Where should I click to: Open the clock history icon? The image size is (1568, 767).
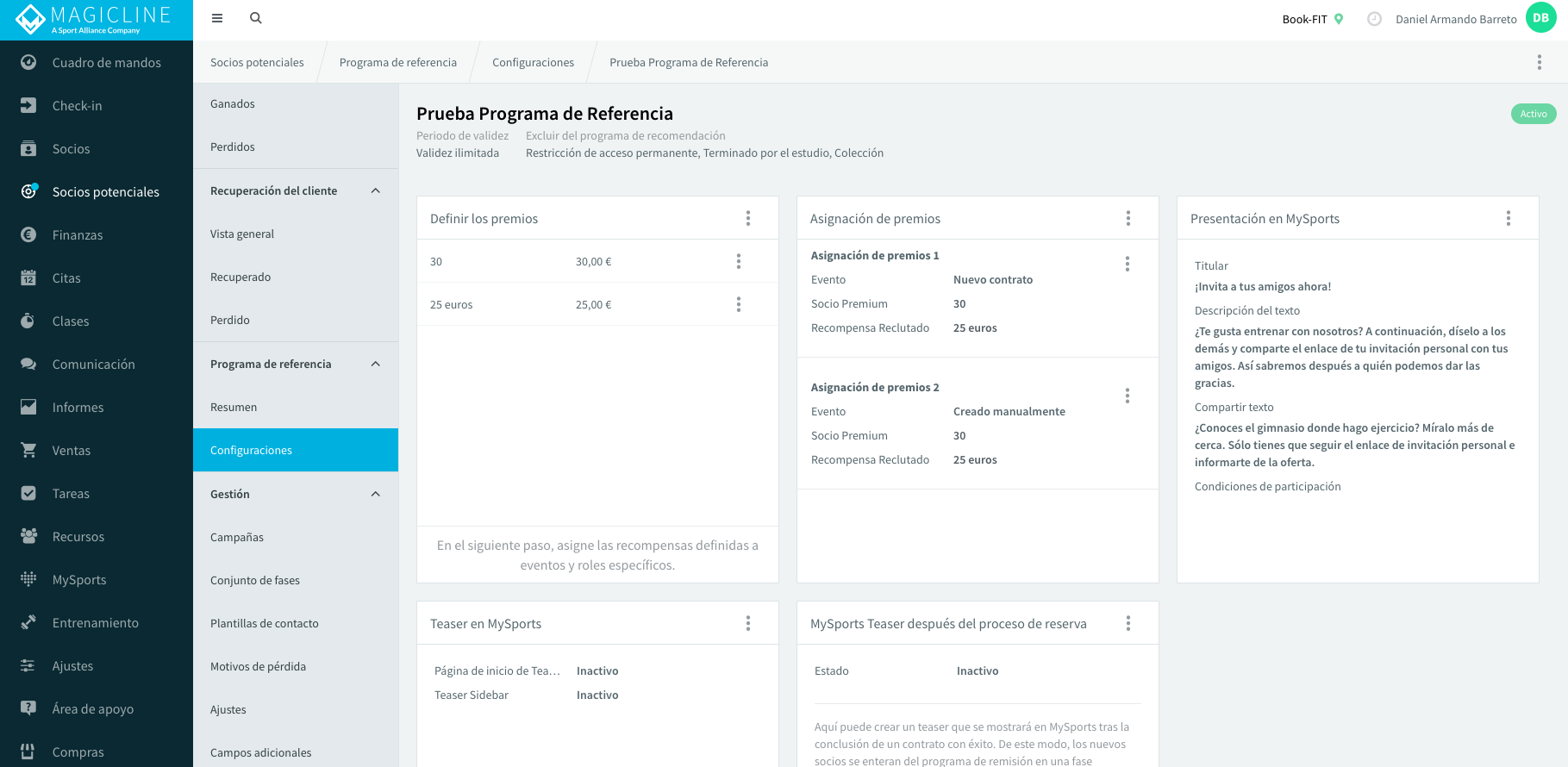[x=1374, y=19]
